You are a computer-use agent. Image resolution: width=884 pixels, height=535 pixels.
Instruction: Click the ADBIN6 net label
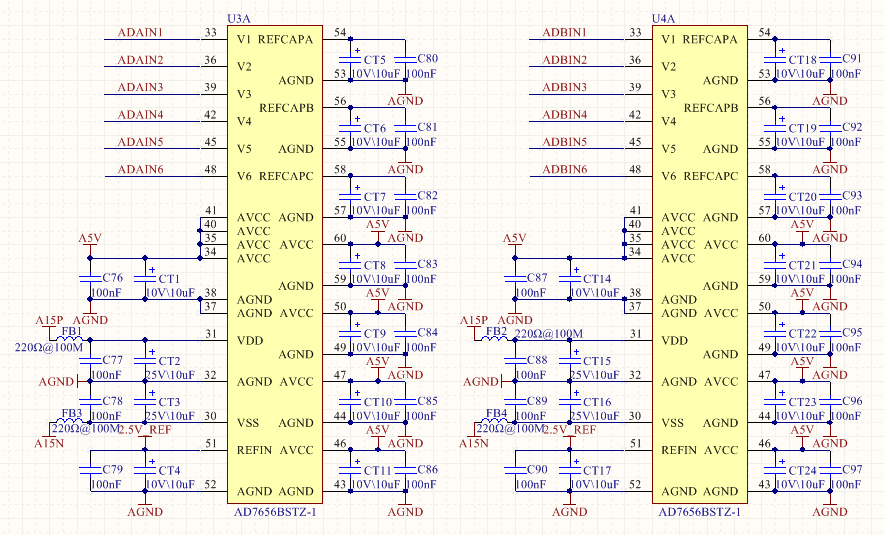(x=564, y=169)
